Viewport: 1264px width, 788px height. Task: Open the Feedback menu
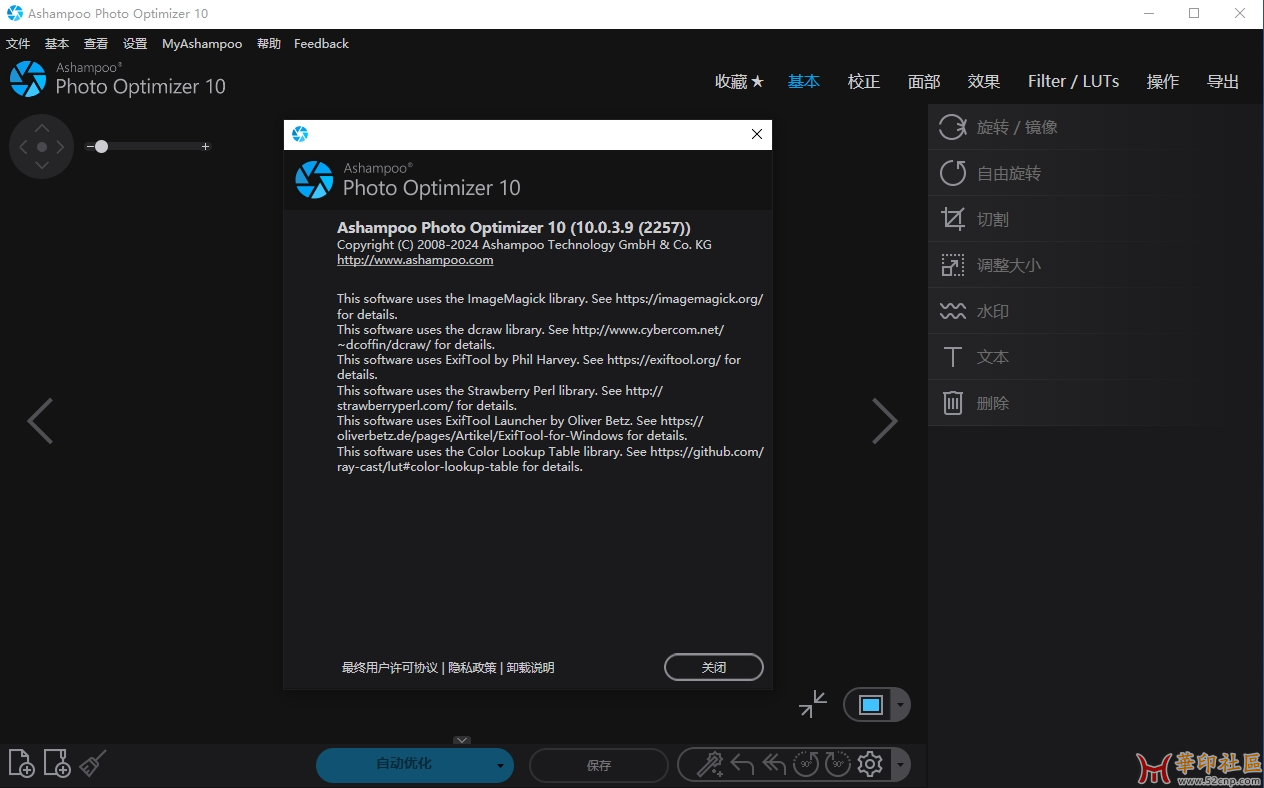[321, 44]
